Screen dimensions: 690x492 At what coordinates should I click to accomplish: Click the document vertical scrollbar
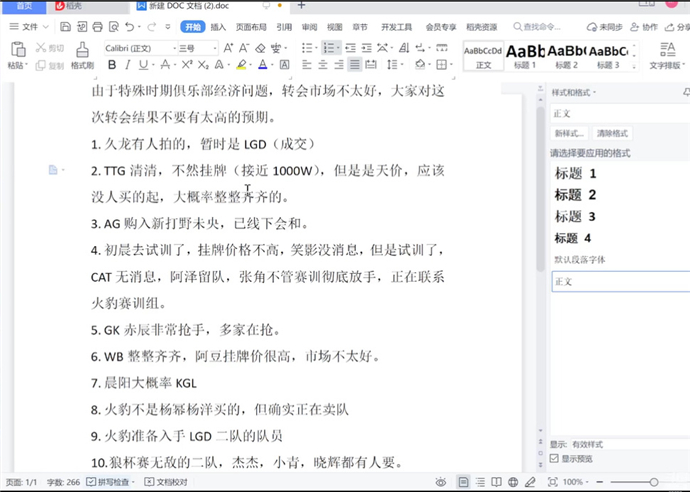540,188
